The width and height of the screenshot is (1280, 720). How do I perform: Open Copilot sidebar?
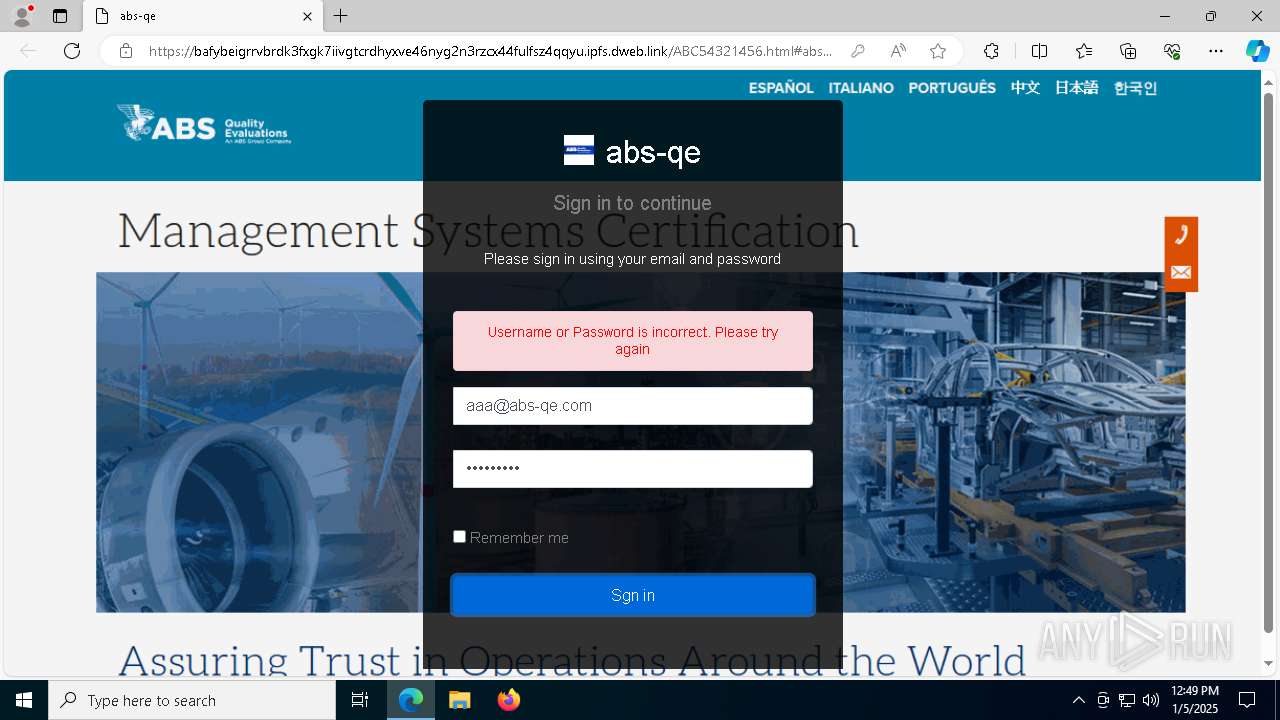coord(1257,51)
